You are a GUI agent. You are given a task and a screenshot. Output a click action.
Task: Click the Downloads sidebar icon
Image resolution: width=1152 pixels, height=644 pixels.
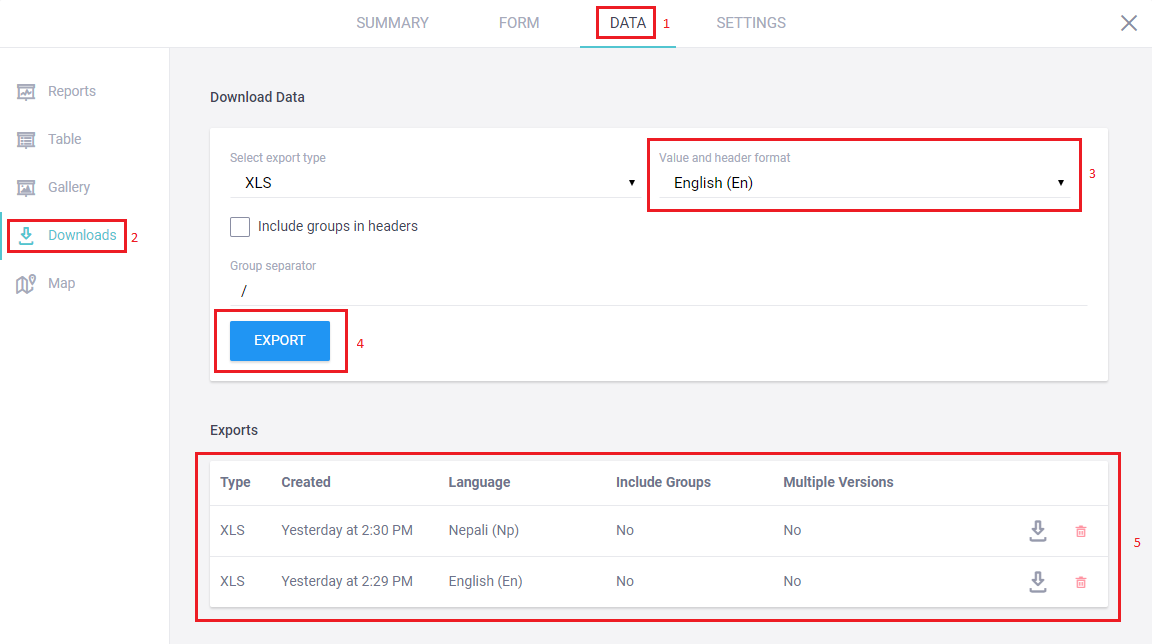tap(27, 236)
